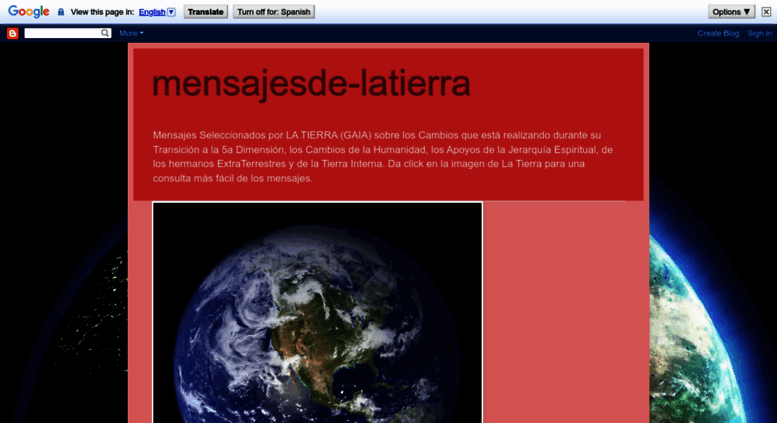The height and width of the screenshot is (423, 777).
Task: Open the Options dropdown button
Action: tap(731, 12)
